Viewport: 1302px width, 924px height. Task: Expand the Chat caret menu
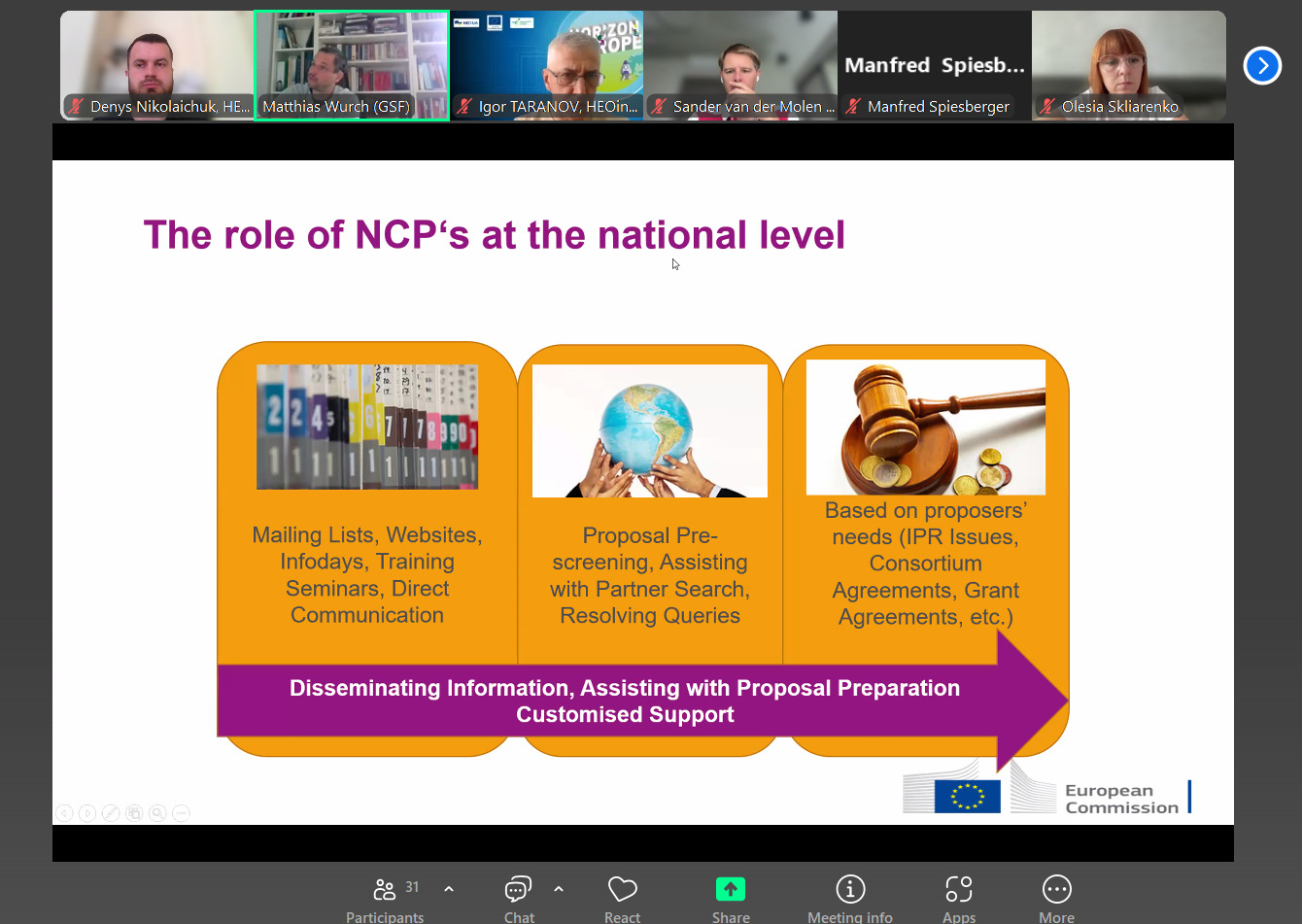pyautogui.click(x=559, y=888)
